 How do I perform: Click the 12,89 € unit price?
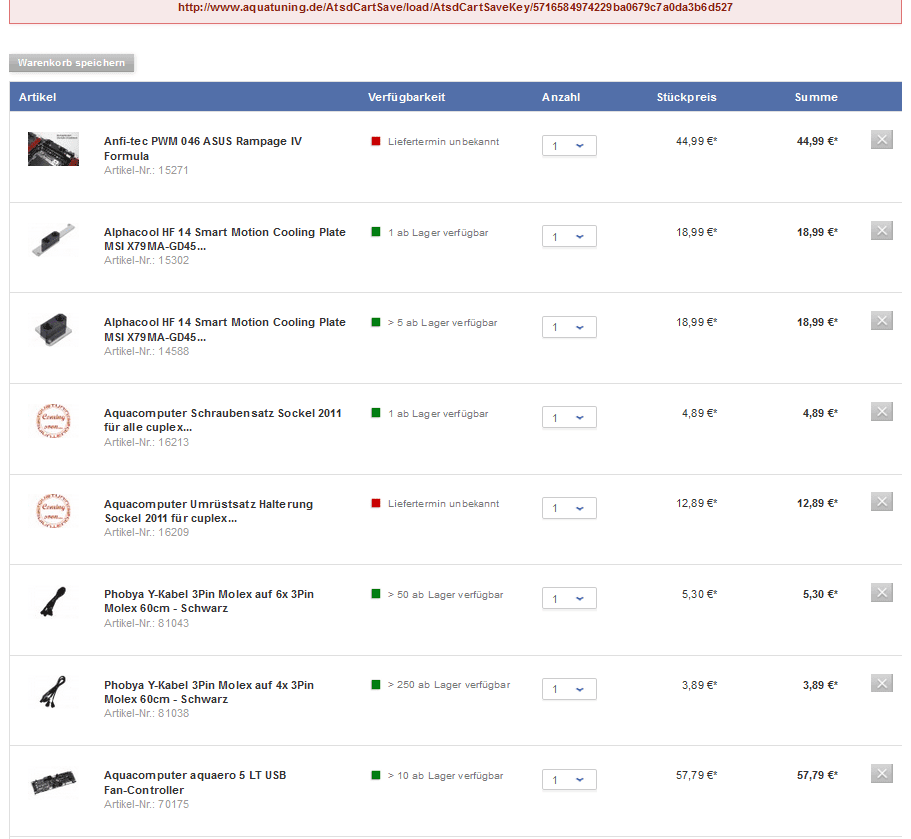[697, 503]
